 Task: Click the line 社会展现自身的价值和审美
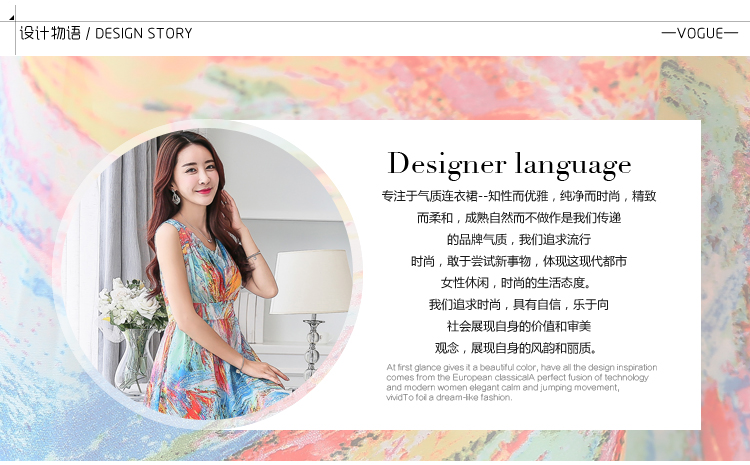(519, 326)
